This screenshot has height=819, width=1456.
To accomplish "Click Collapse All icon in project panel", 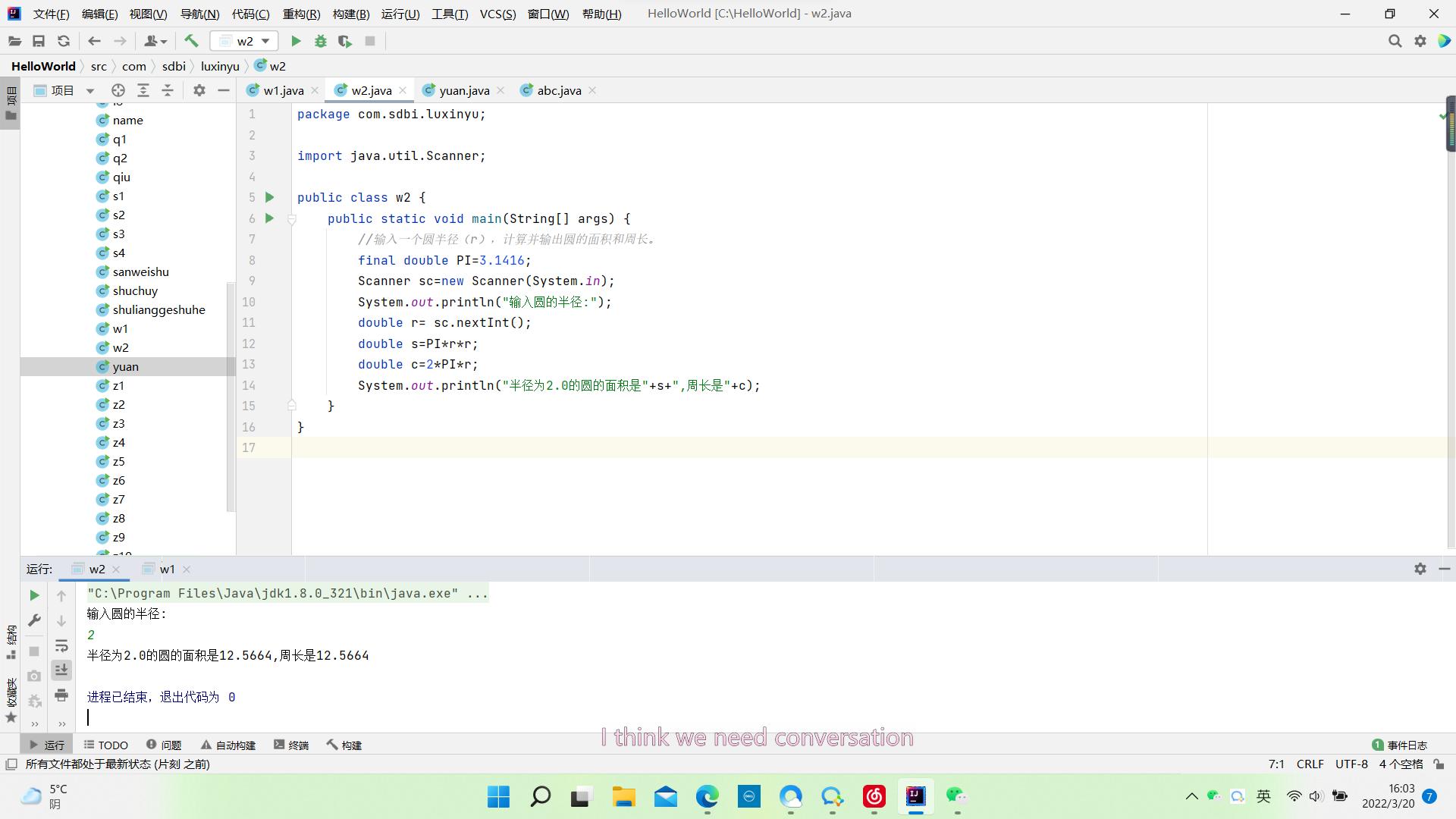I will [x=168, y=90].
